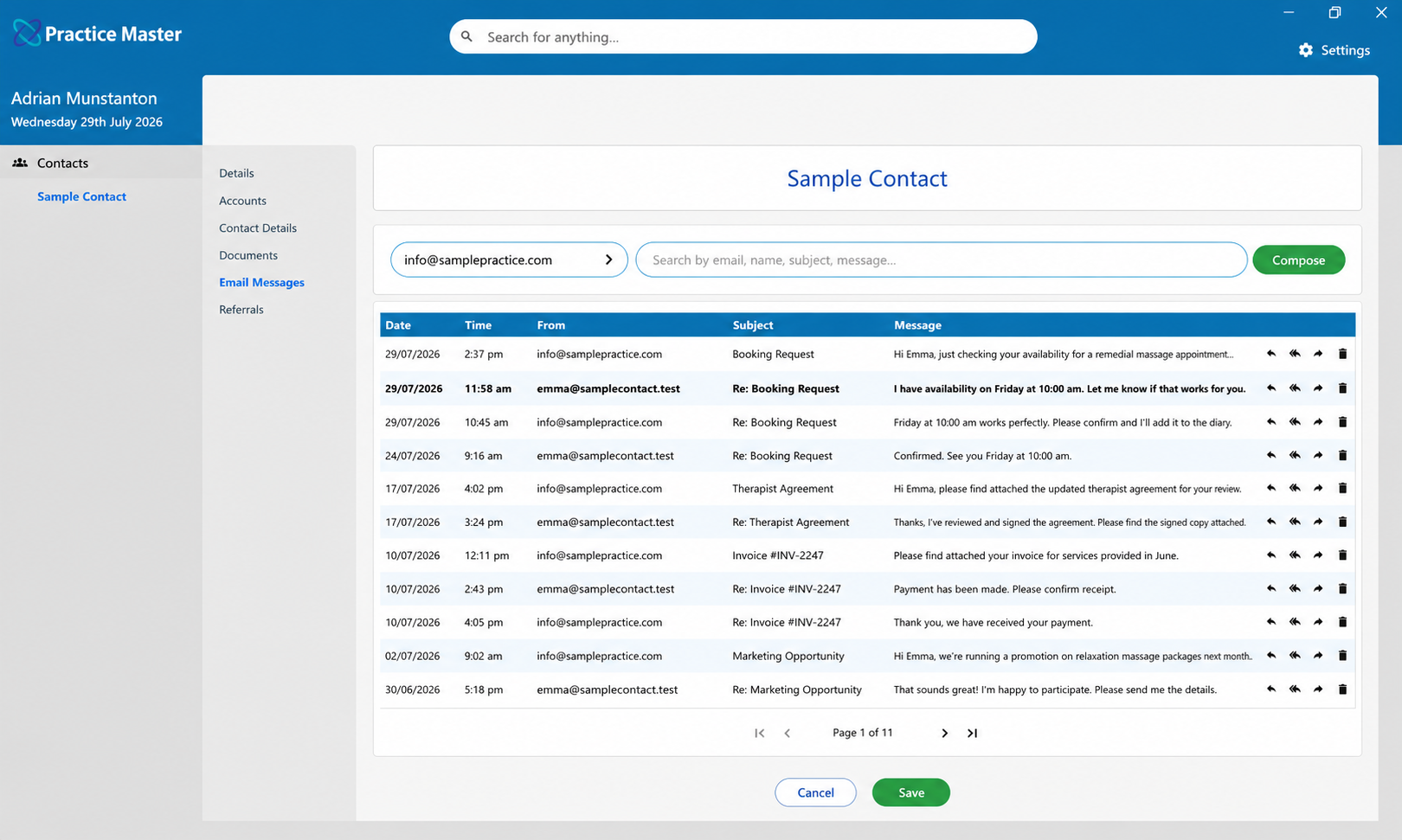Click the 'Page 1 of 11' indicator
The width and height of the screenshot is (1402, 840).
pyautogui.click(x=863, y=733)
